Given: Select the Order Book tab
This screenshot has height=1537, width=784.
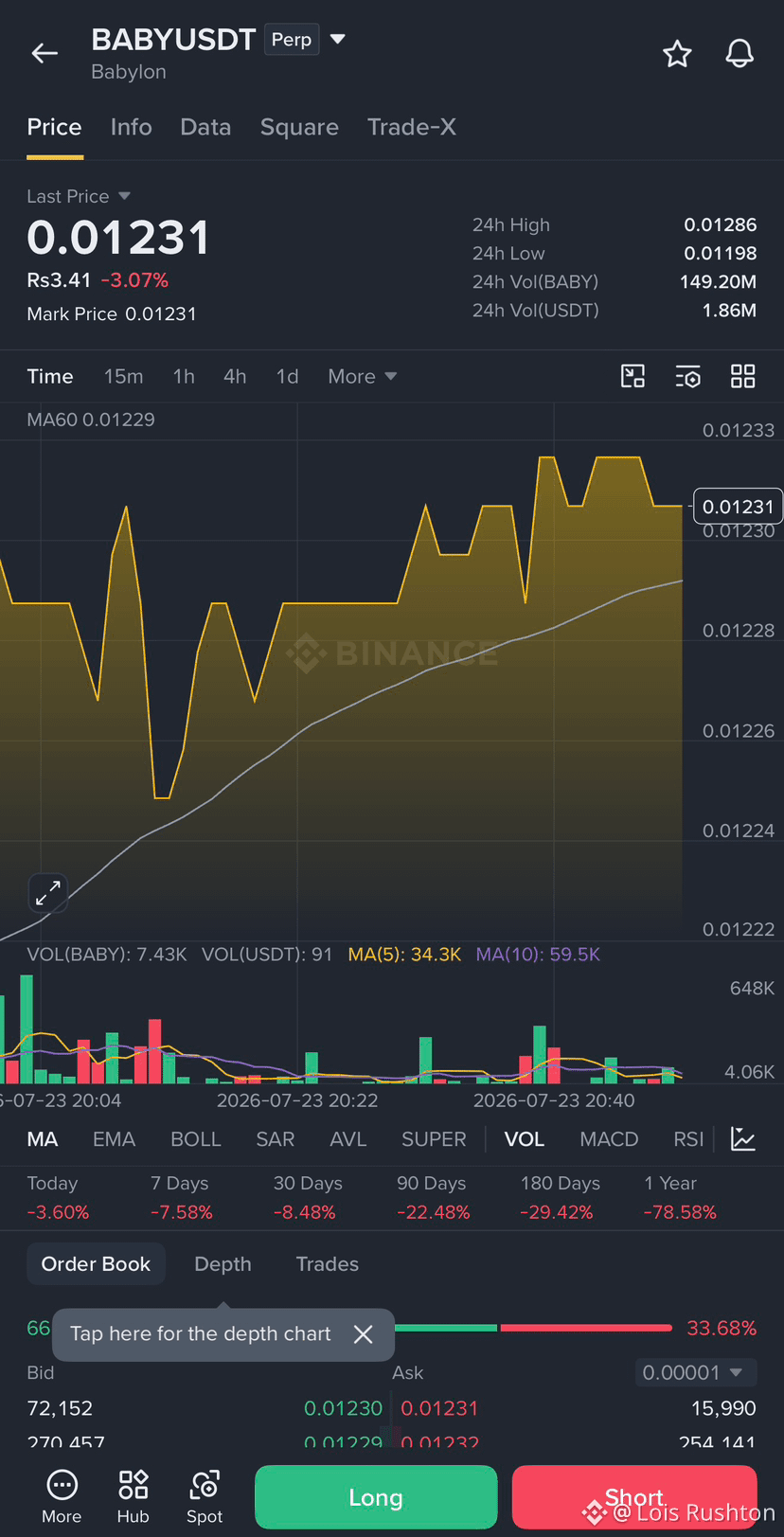Looking at the screenshot, I should pos(96,1264).
